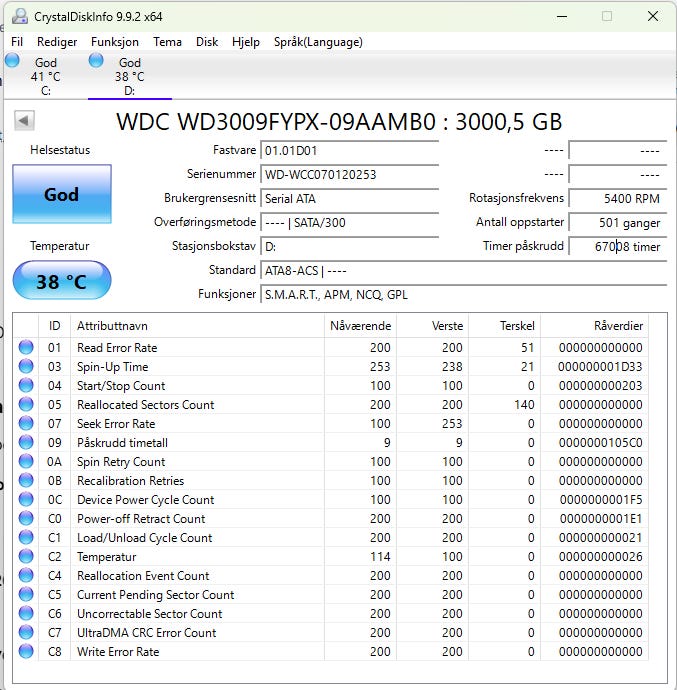
Task: Open the Hjelp menu
Action: point(246,42)
